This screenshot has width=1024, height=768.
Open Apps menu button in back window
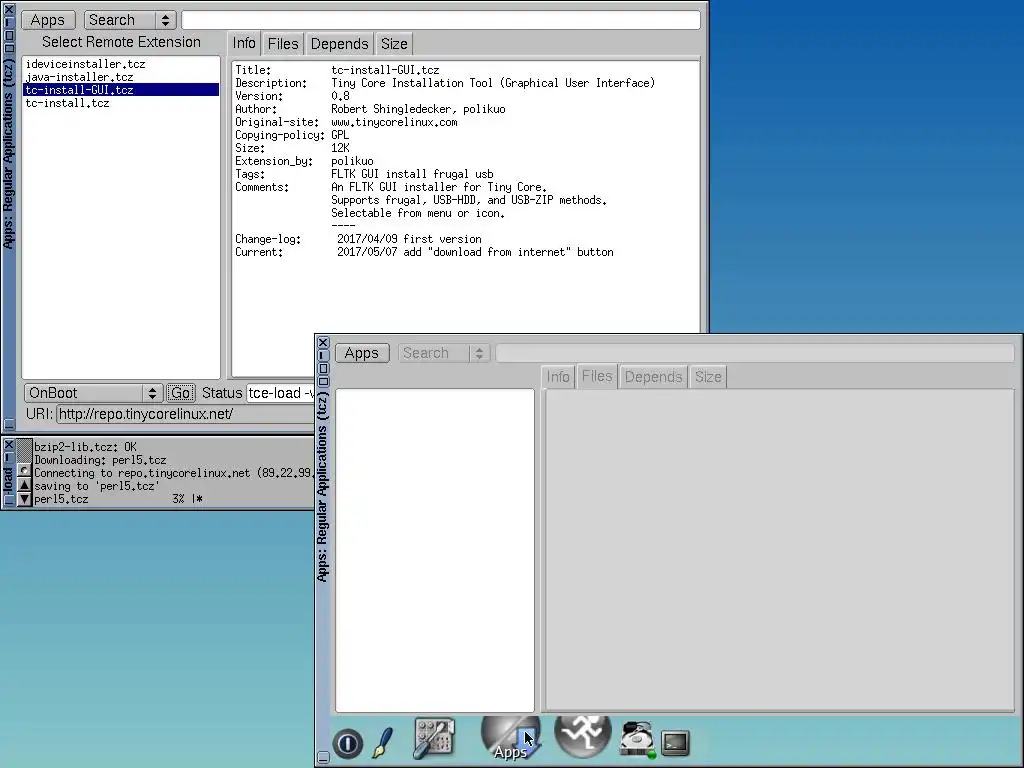click(x=48, y=20)
